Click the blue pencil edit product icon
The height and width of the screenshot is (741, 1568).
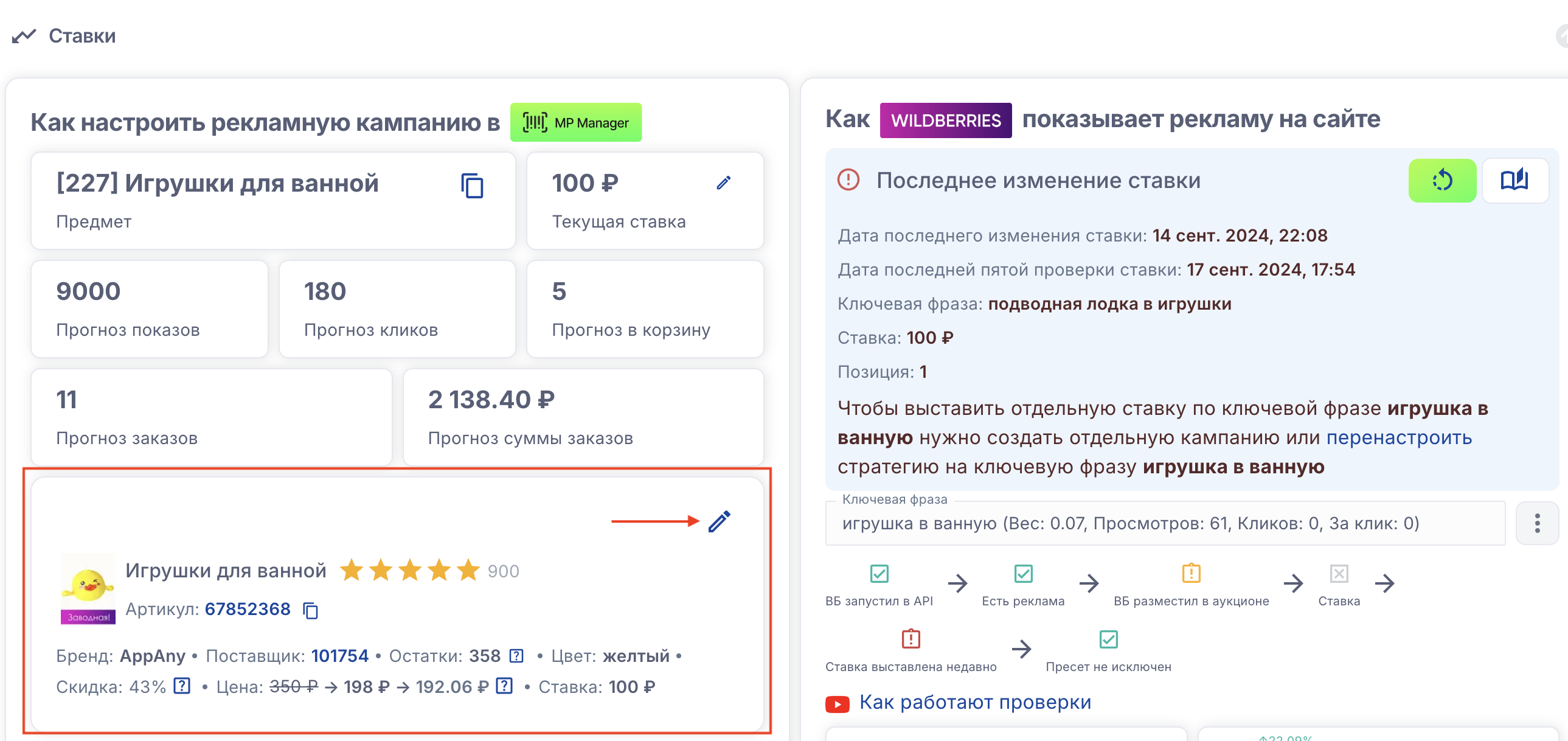719,521
